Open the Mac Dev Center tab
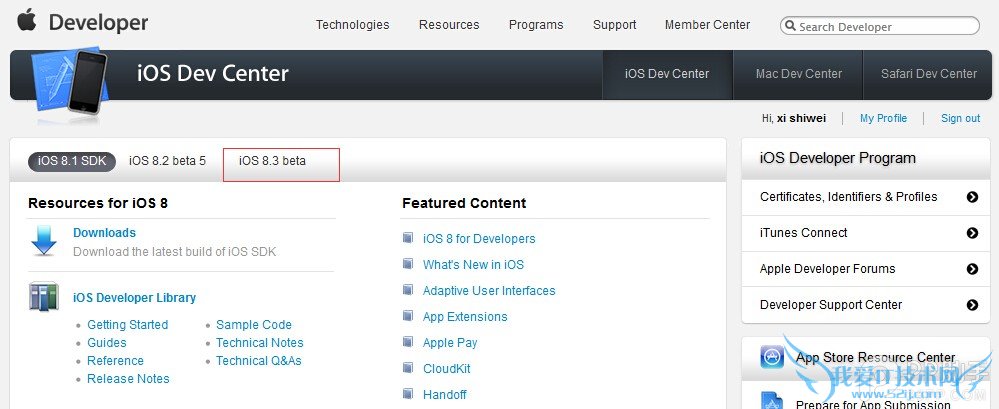Screen dimensions: 999x409 pos(799,74)
